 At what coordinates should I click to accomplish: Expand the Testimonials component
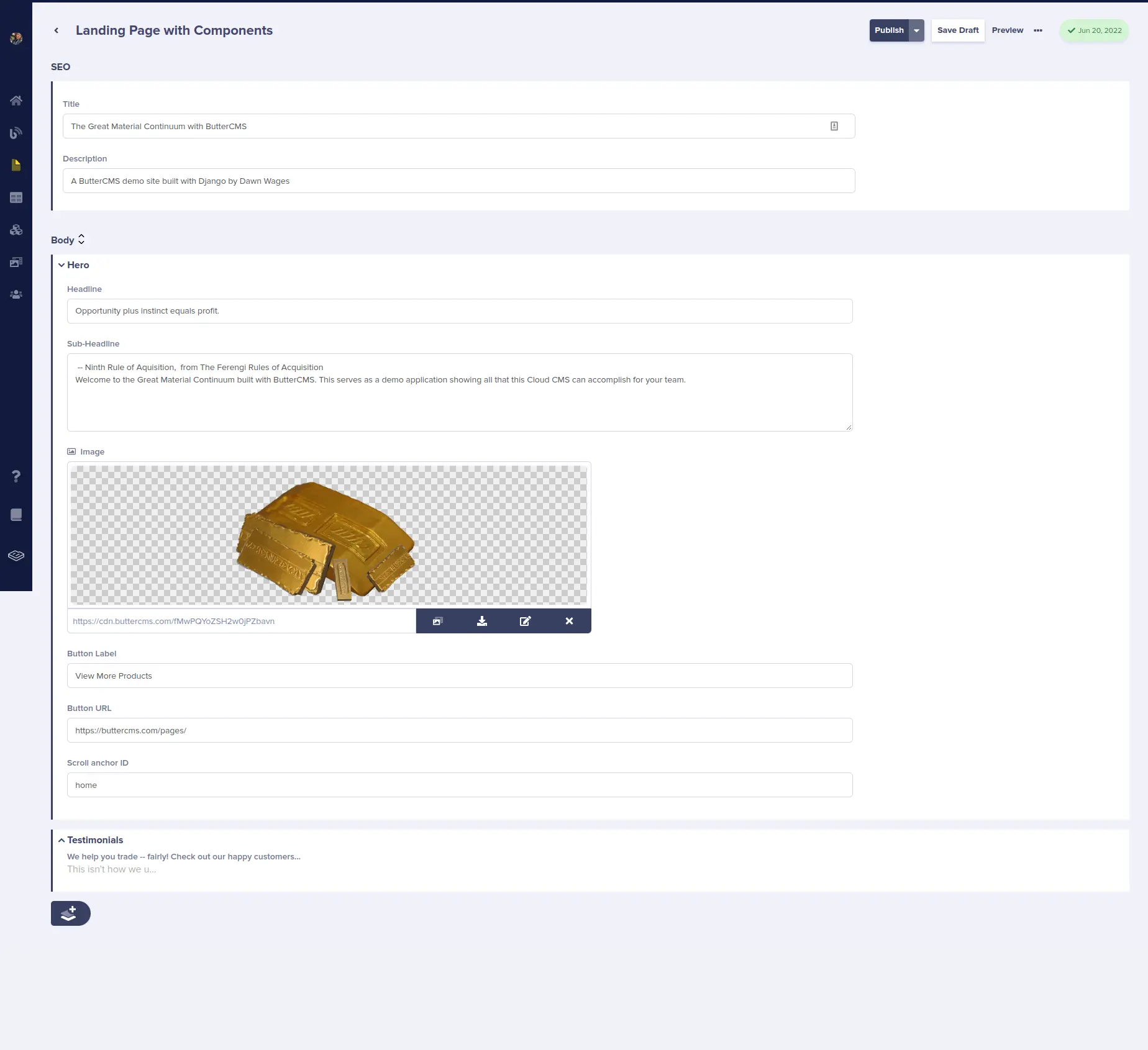coord(61,840)
